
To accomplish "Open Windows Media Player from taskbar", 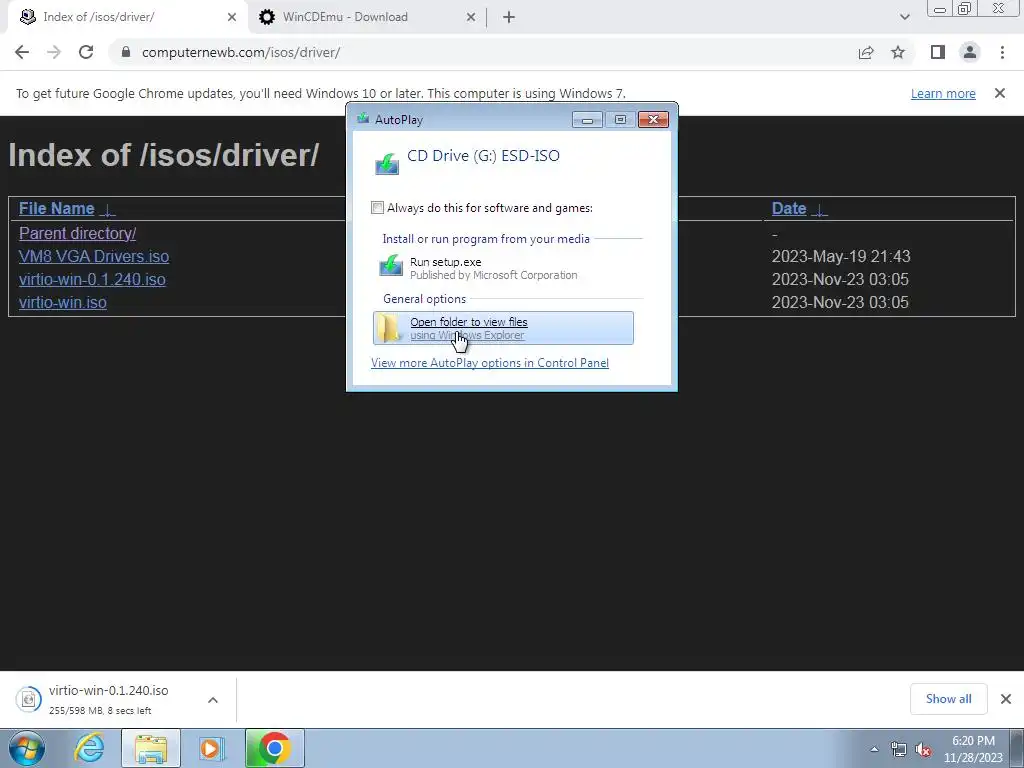I will 212,748.
